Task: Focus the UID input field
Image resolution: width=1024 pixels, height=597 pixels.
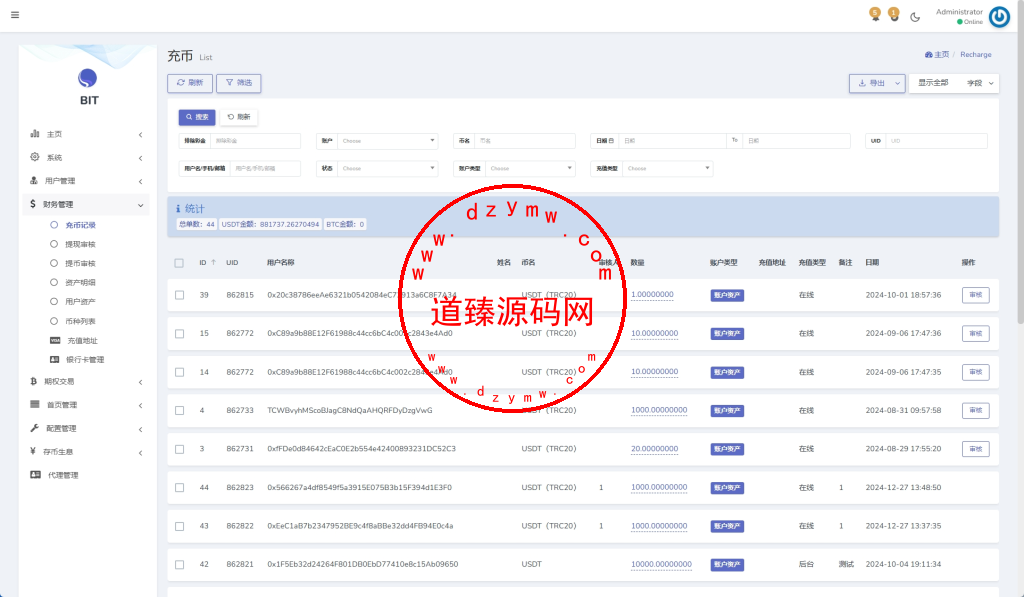Action: point(936,140)
